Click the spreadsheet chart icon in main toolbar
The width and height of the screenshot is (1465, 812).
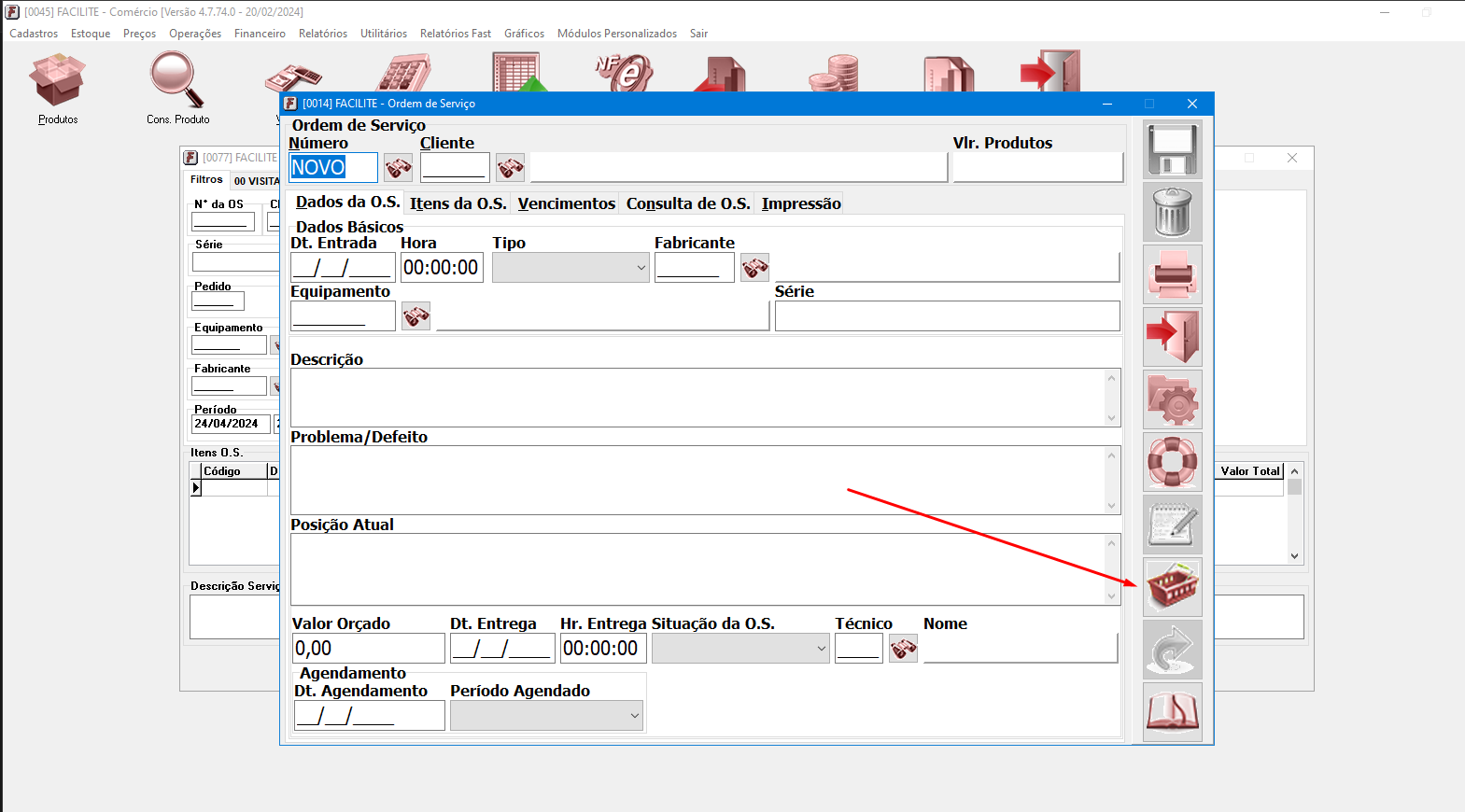click(520, 72)
